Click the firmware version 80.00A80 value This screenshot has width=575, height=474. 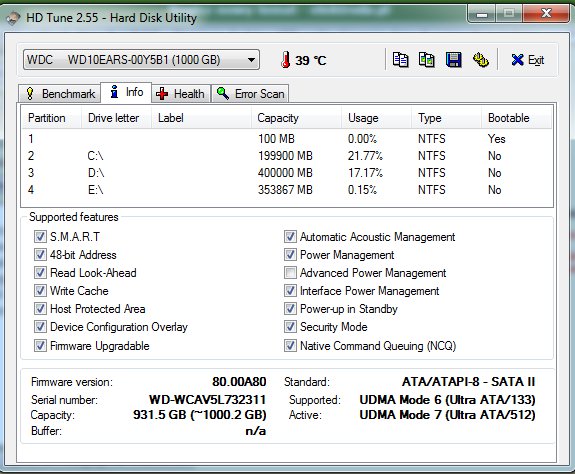click(239, 382)
